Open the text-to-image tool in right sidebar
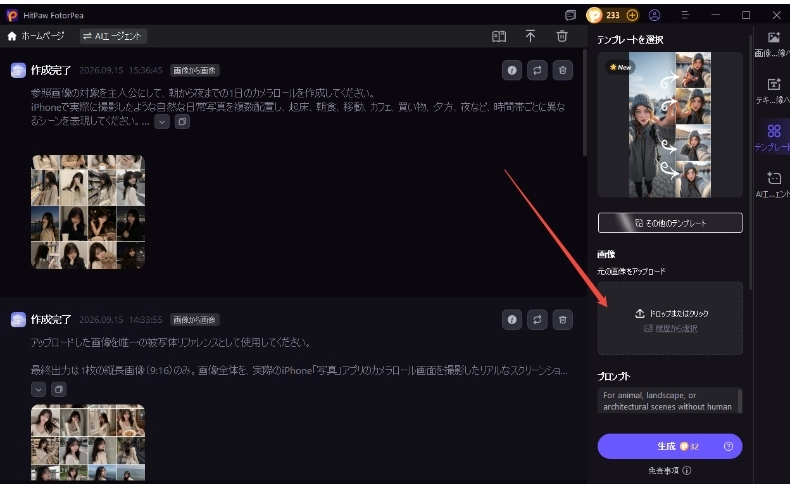This screenshot has width=790, height=488. click(x=773, y=91)
